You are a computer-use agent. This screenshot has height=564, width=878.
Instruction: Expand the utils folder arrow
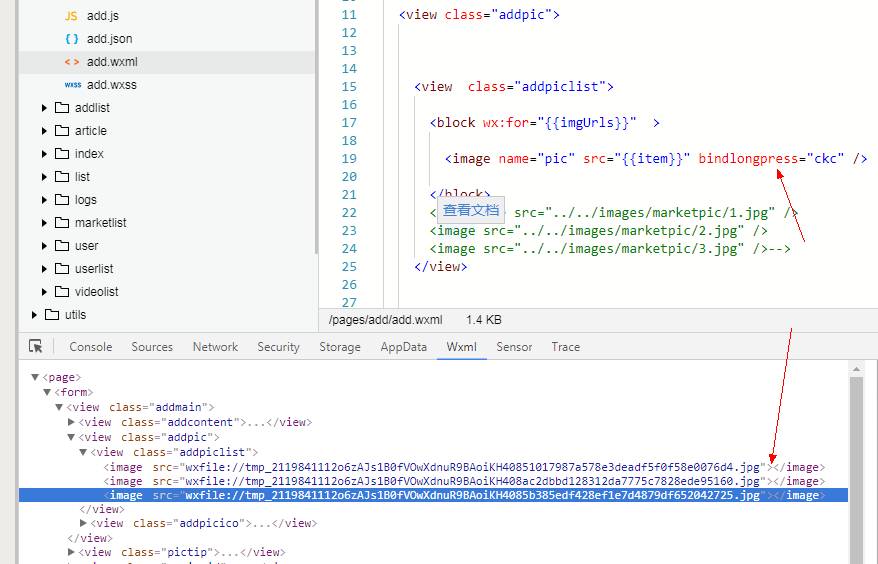[x=34, y=314]
